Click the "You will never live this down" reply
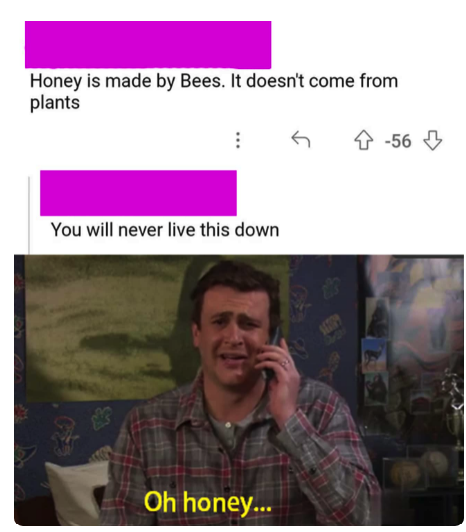The image size is (466, 532). (165, 230)
